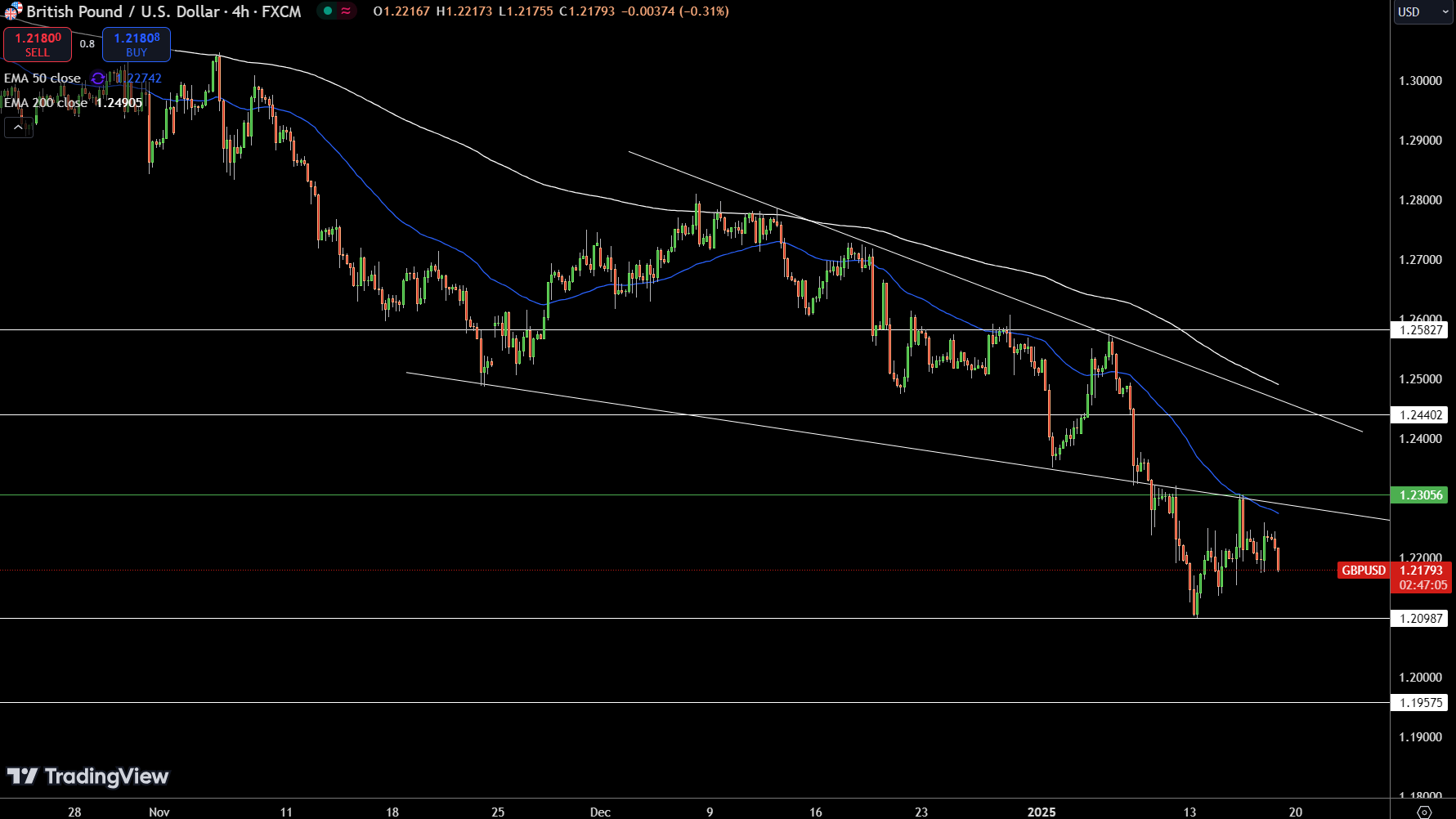Image resolution: width=1456 pixels, height=819 pixels.
Task: Select green price label 1.23056
Action: tap(1421, 495)
